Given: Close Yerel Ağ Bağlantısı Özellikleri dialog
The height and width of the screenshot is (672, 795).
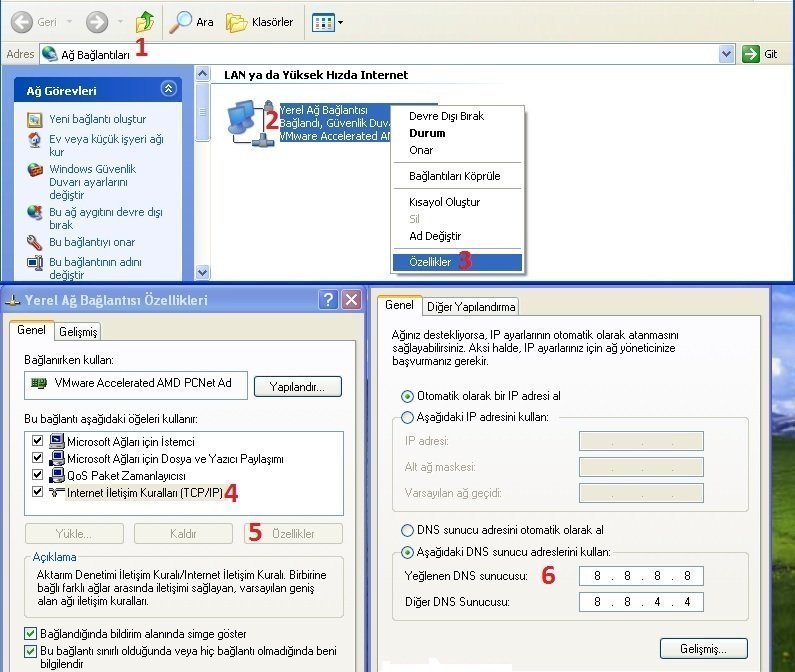Looking at the screenshot, I should (351, 299).
